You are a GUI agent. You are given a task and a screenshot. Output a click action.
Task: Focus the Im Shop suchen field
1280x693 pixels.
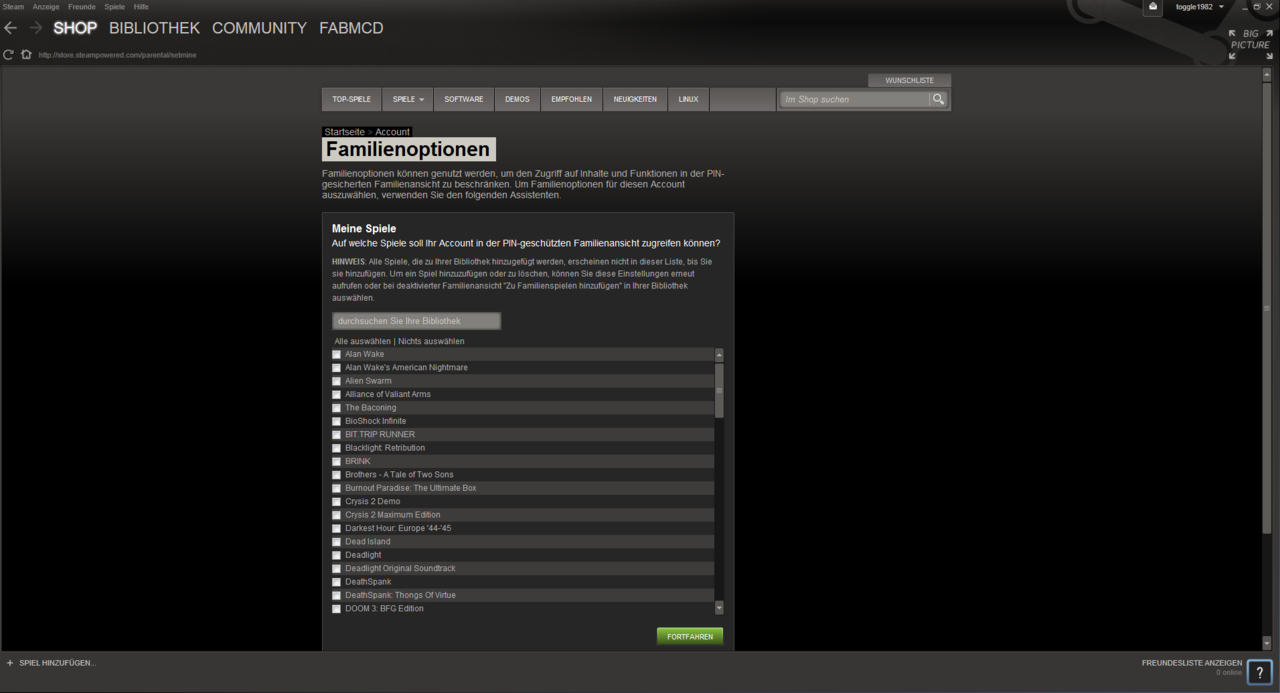click(855, 99)
